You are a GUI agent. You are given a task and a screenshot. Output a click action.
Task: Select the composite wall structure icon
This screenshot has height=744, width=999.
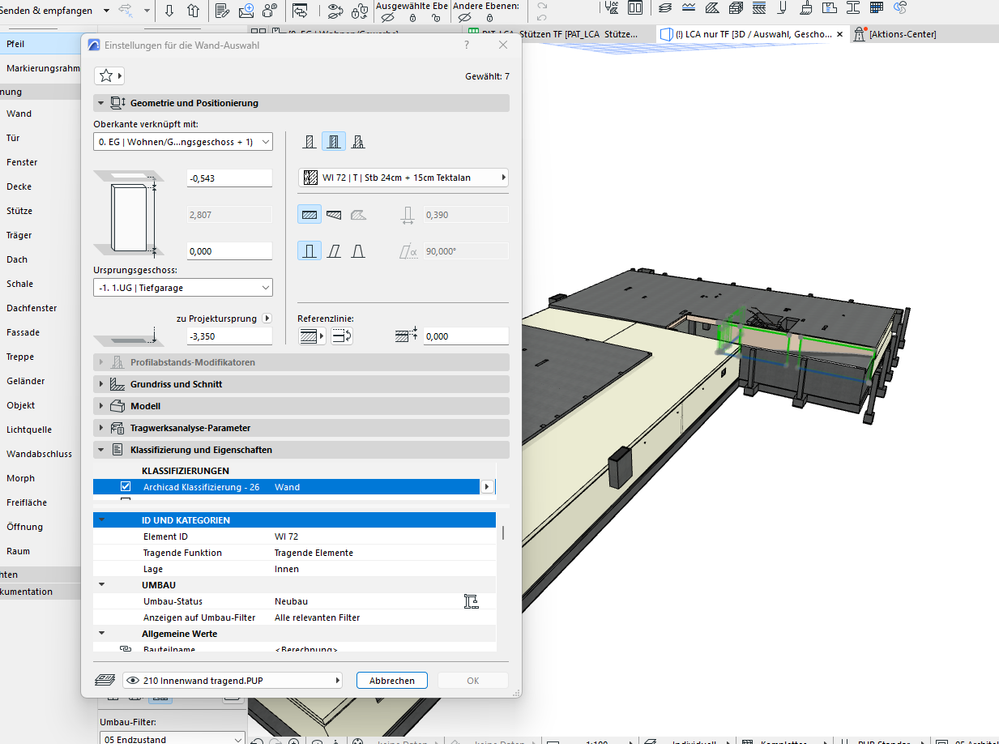(x=334, y=142)
